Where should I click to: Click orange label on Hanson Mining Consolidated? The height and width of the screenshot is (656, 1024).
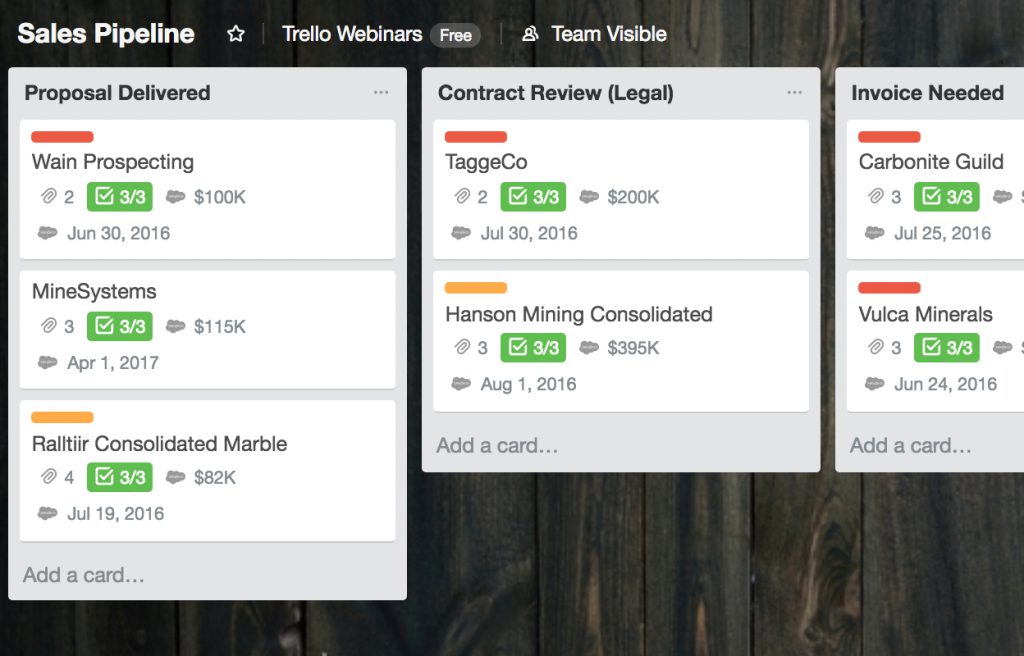point(475,287)
